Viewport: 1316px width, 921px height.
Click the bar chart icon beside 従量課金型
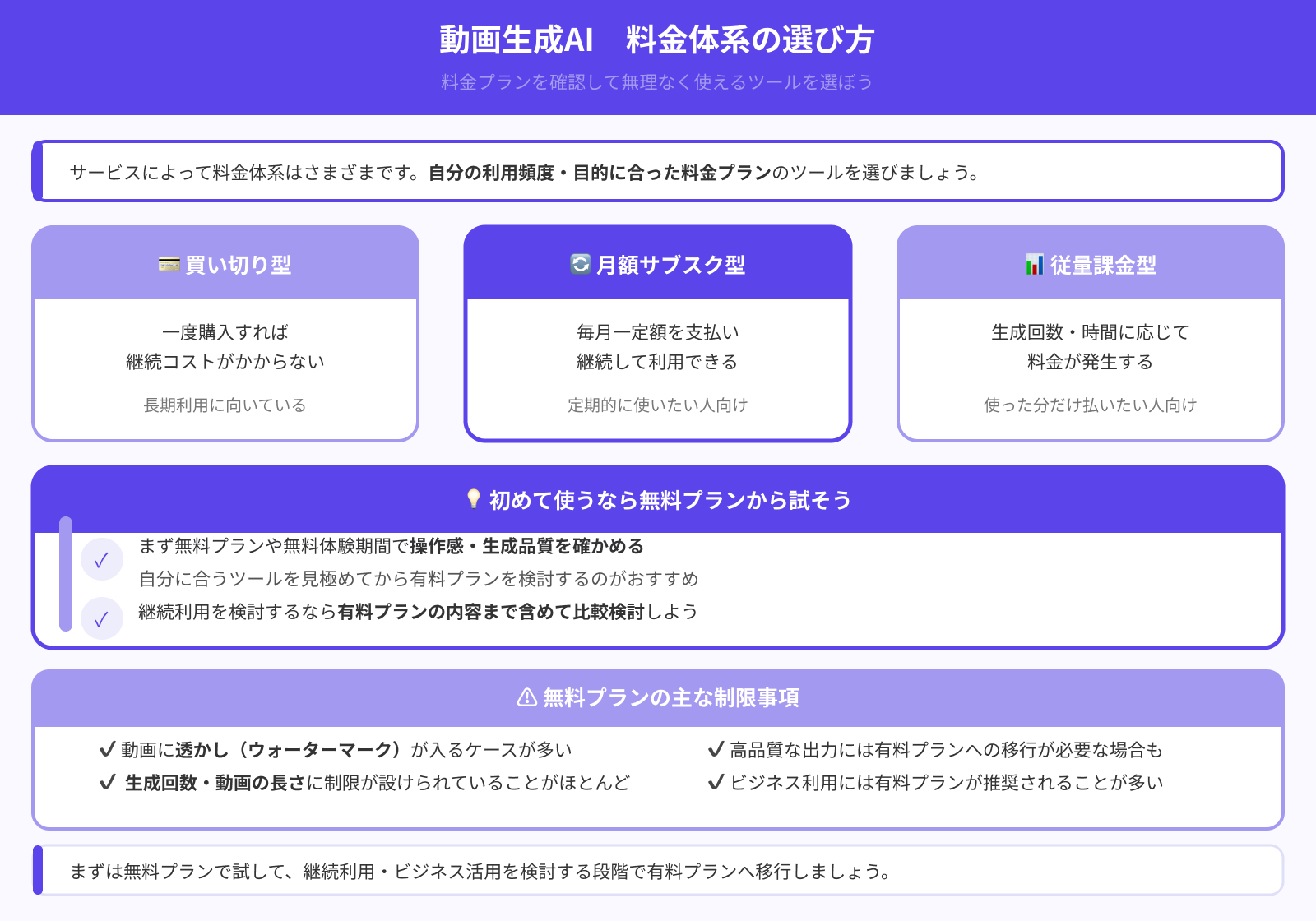tap(1034, 265)
